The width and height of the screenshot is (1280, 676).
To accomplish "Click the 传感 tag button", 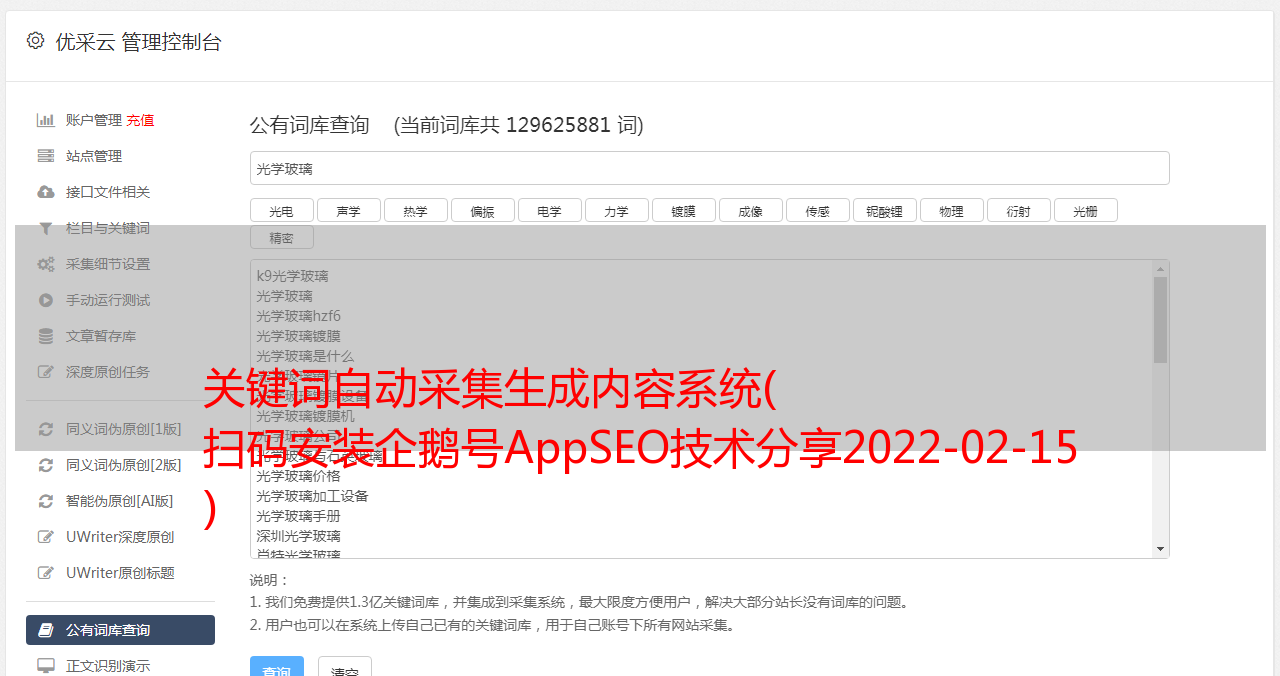I will click(817, 210).
